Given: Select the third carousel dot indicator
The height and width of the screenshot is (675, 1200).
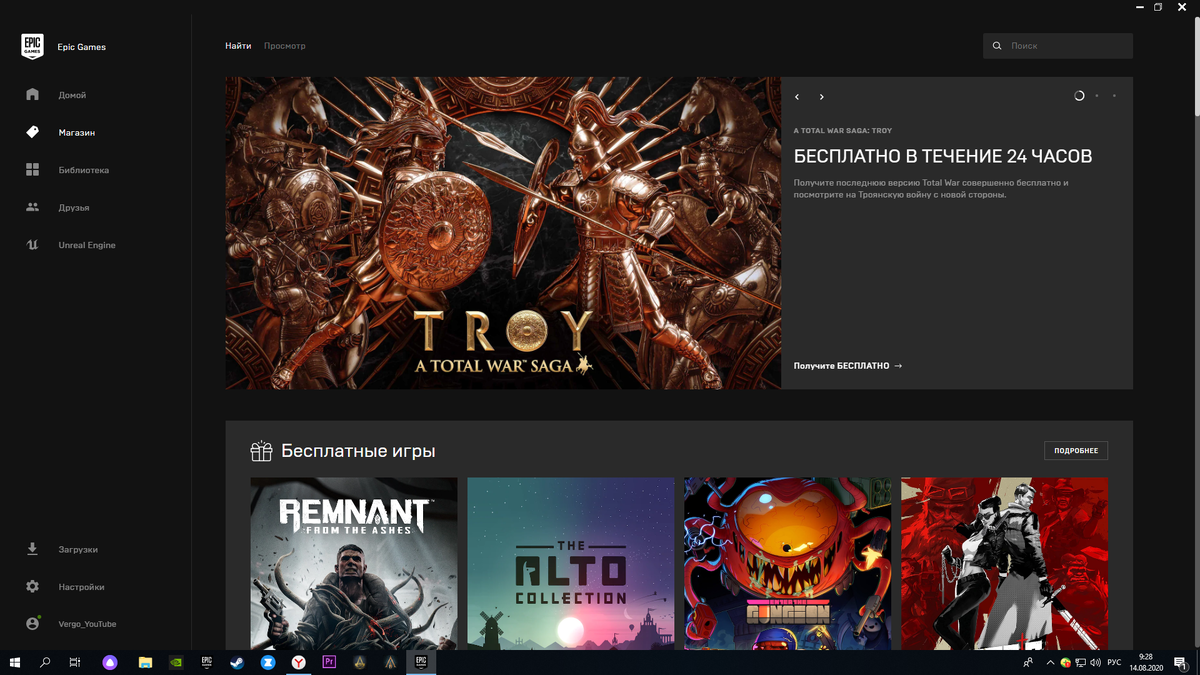Looking at the screenshot, I should click(x=1114, y=96).
